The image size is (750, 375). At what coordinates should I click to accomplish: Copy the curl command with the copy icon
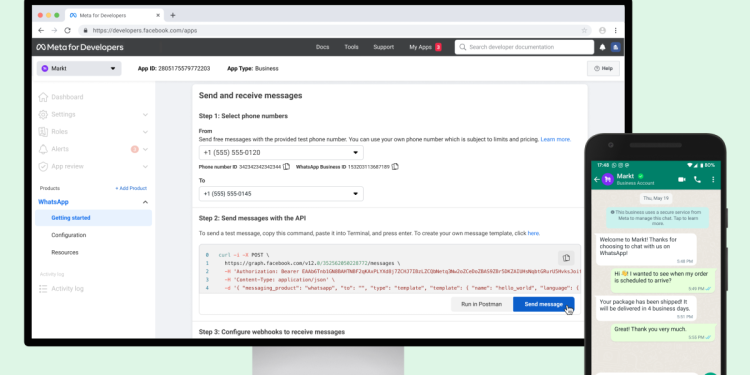click(x=566, y=258)
